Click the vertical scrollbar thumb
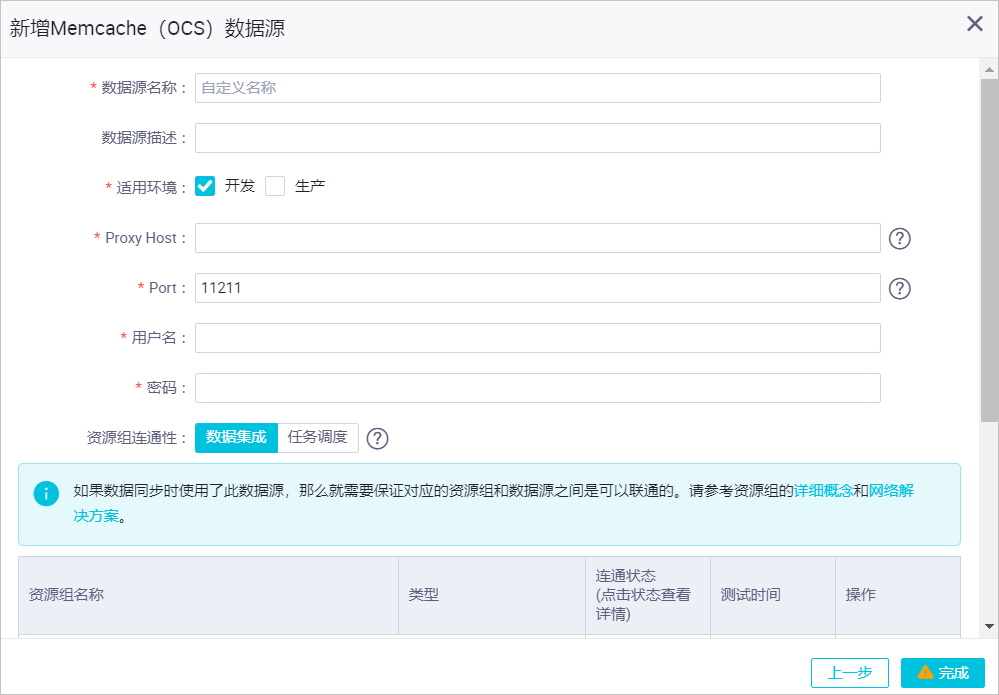The width and height of the screenshot is (999, 695). point(989,250)
